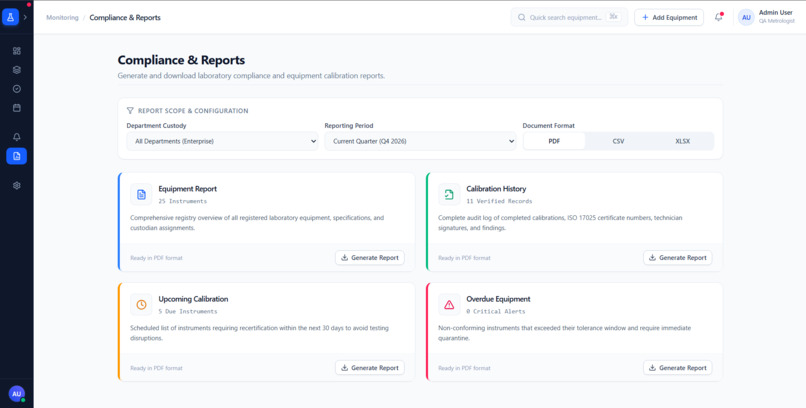Viewport: 806px width, 408px height.
Task: Open the Admin User profile avatar
Action: 746,17
